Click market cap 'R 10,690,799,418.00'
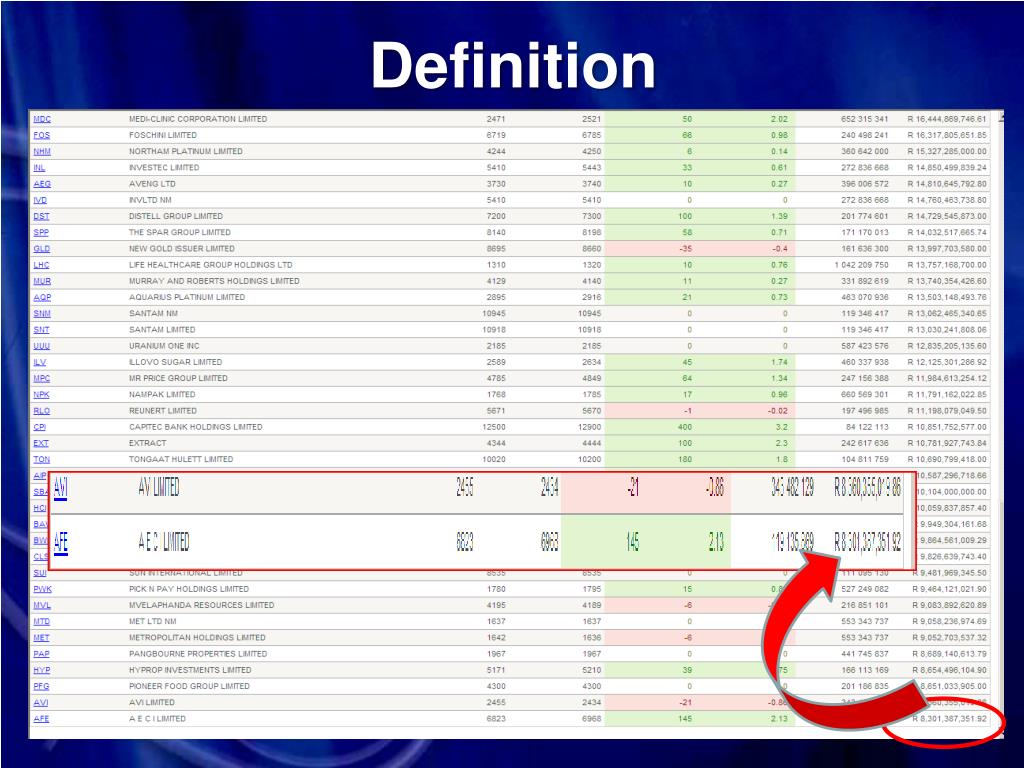The width and height of the screenshot is (1024, 768). point(947,459)
